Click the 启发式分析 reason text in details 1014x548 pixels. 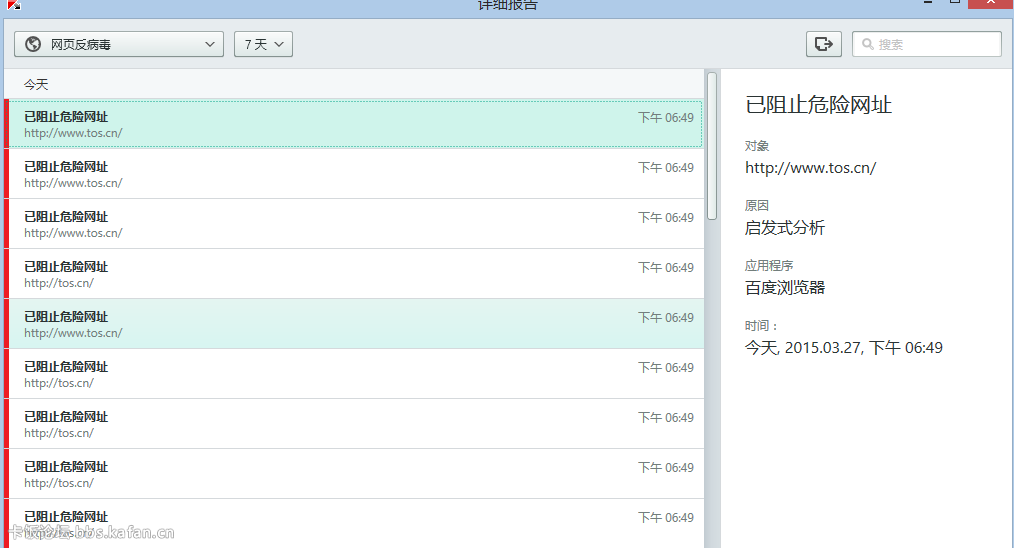pos(784,228)
